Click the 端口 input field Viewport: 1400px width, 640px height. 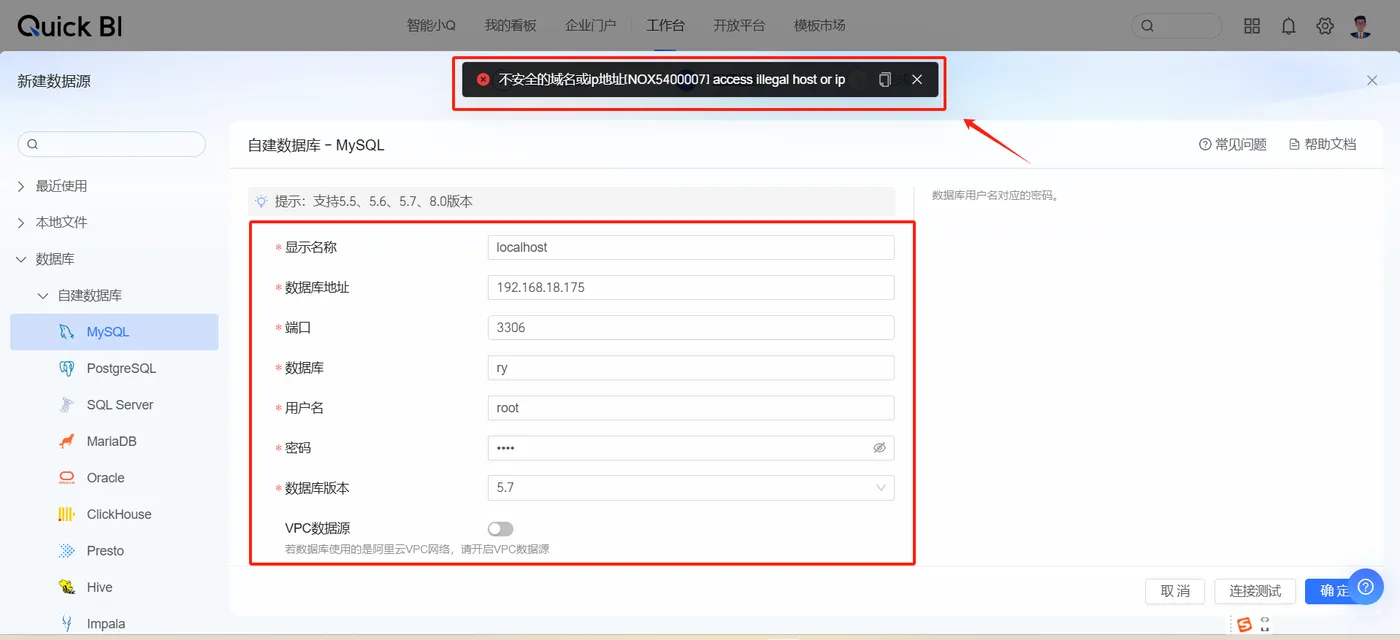pyautogui.click(x=691, y=327)
